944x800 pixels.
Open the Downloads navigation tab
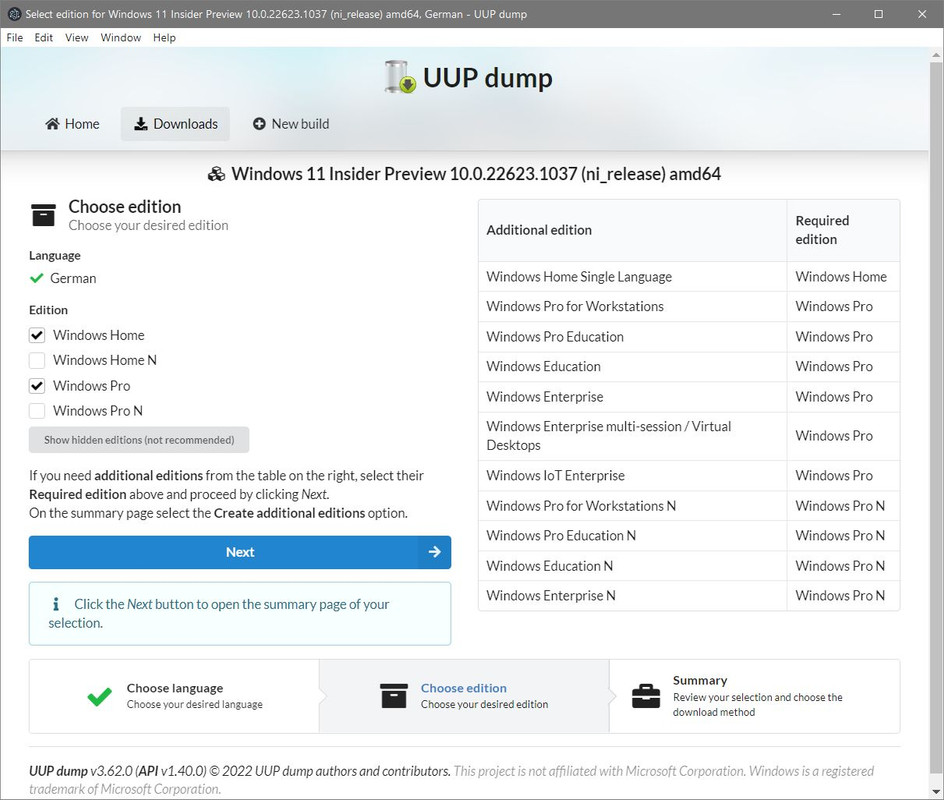[x=175, y=124]
